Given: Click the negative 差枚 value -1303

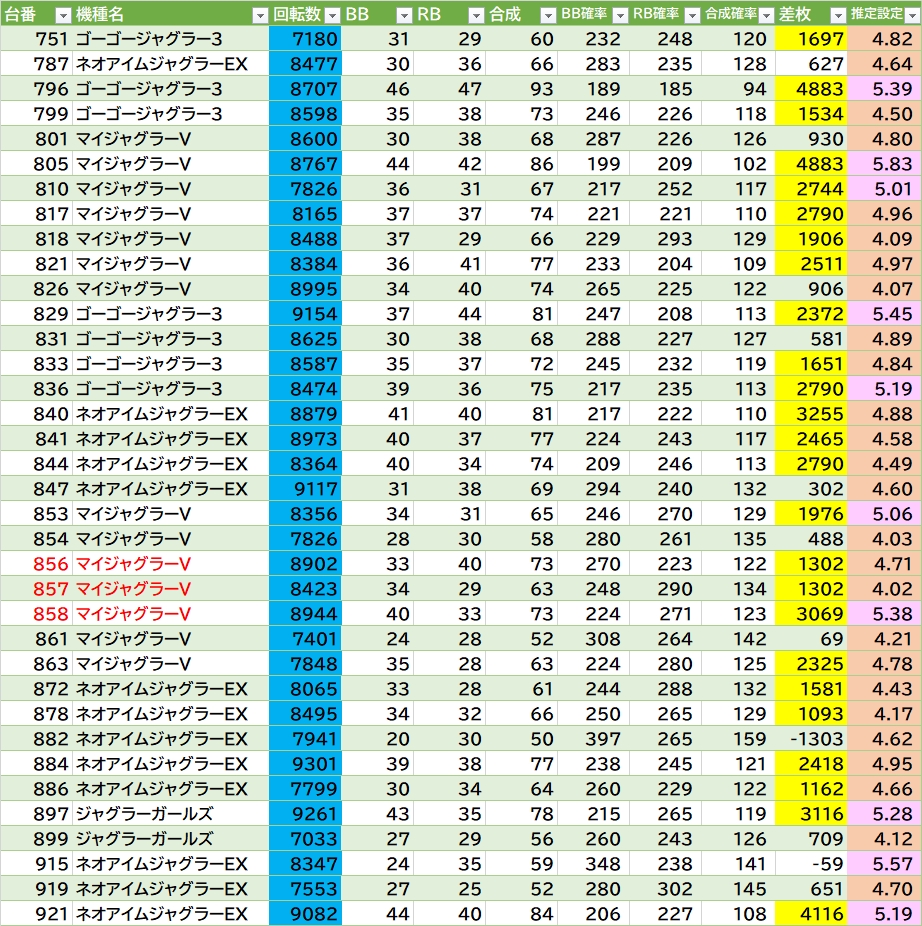Looking at the screenshot, I should pos(810,739).
